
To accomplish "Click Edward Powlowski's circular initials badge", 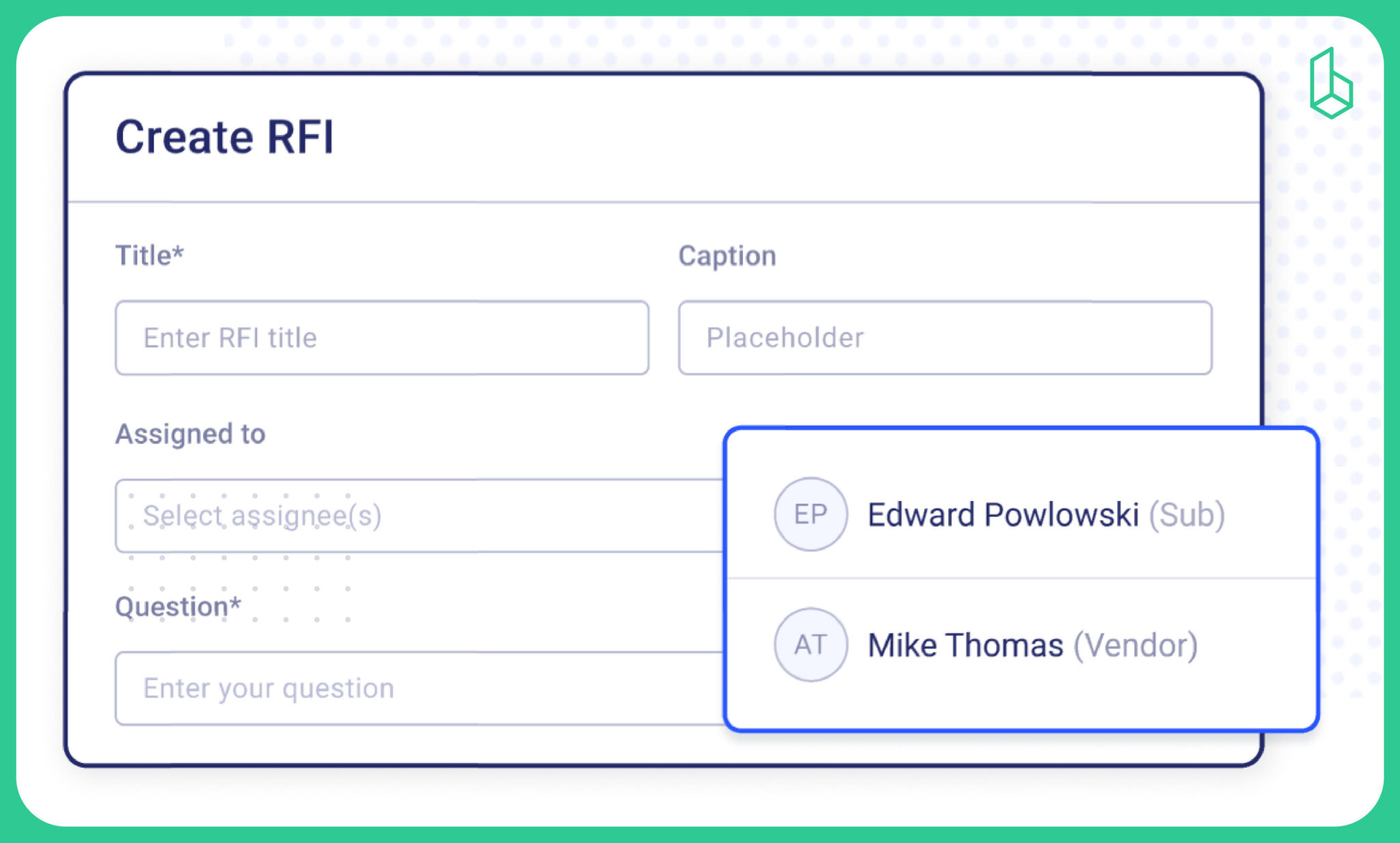I will coord(810,514).
